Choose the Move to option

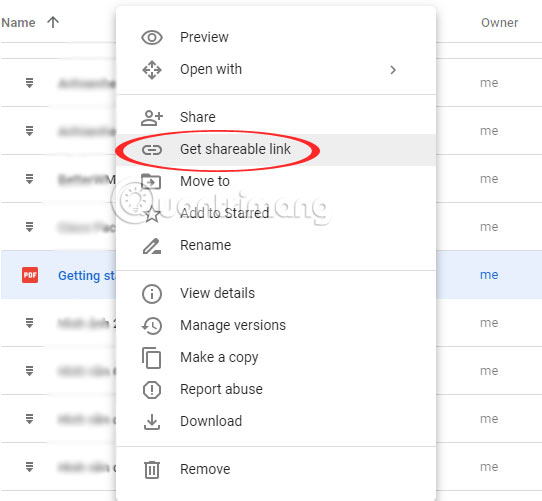tap(276, 181)
